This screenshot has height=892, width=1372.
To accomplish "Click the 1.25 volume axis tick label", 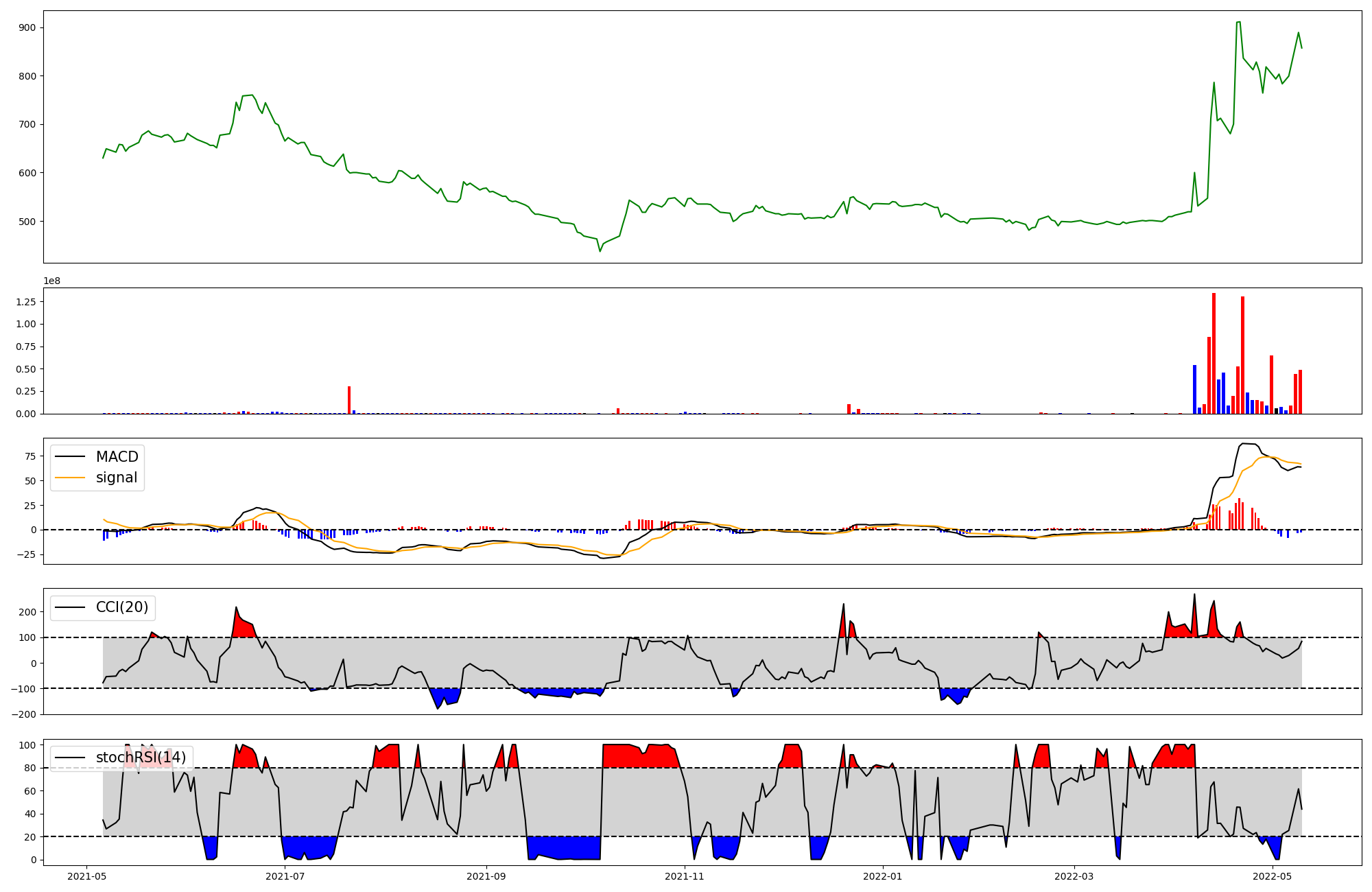I will coord(25,301).
